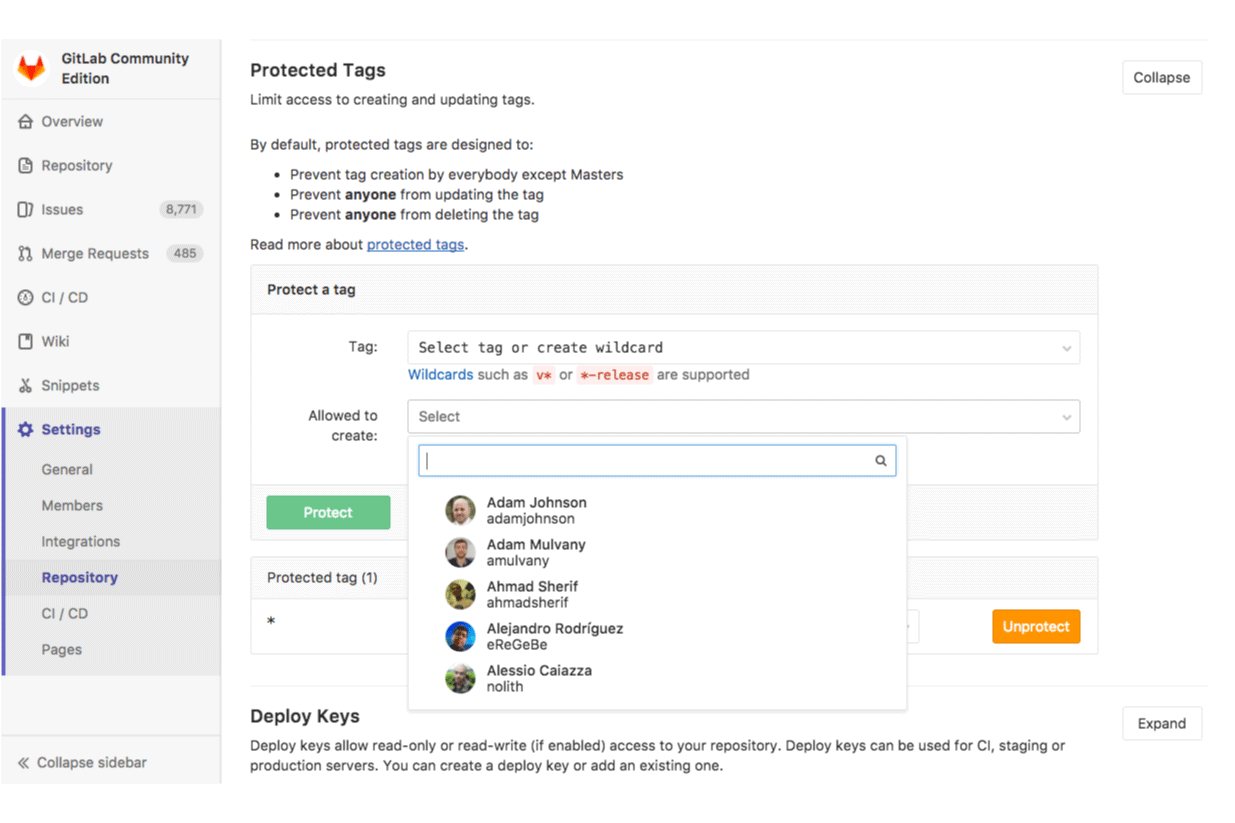Click the Deploy Keys heading

tap(305, 716)
